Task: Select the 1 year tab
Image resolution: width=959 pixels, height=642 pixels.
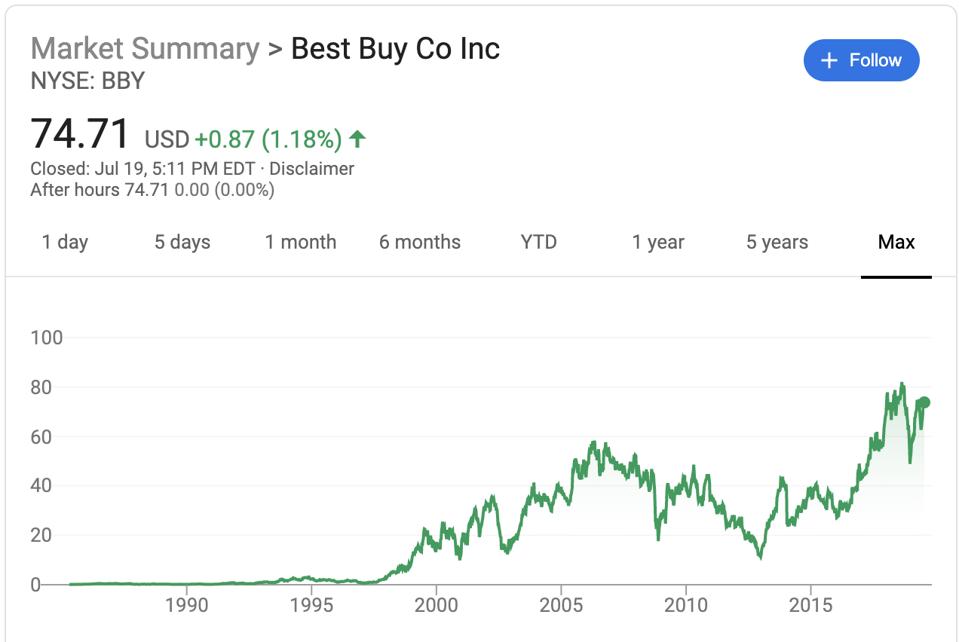Action: 658,242
